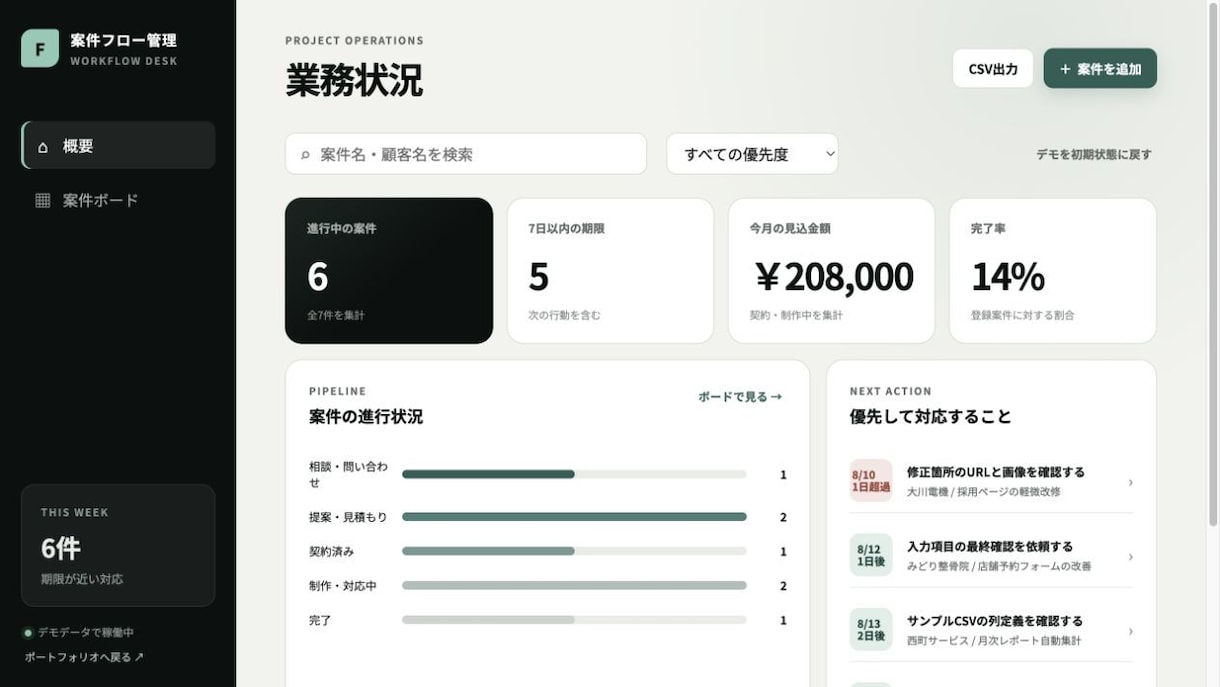Expand chevron for サンプルCSVの列定義を確認する
The image size is (1220, 687).
[x=1131, y=631]
